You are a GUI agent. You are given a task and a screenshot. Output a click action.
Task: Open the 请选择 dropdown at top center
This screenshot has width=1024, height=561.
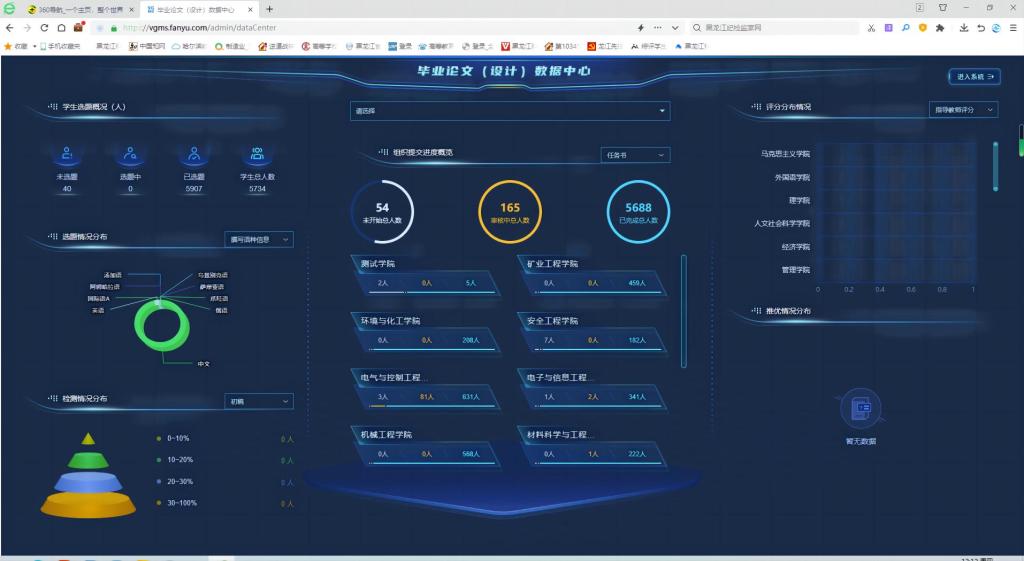tap(510, 111)
